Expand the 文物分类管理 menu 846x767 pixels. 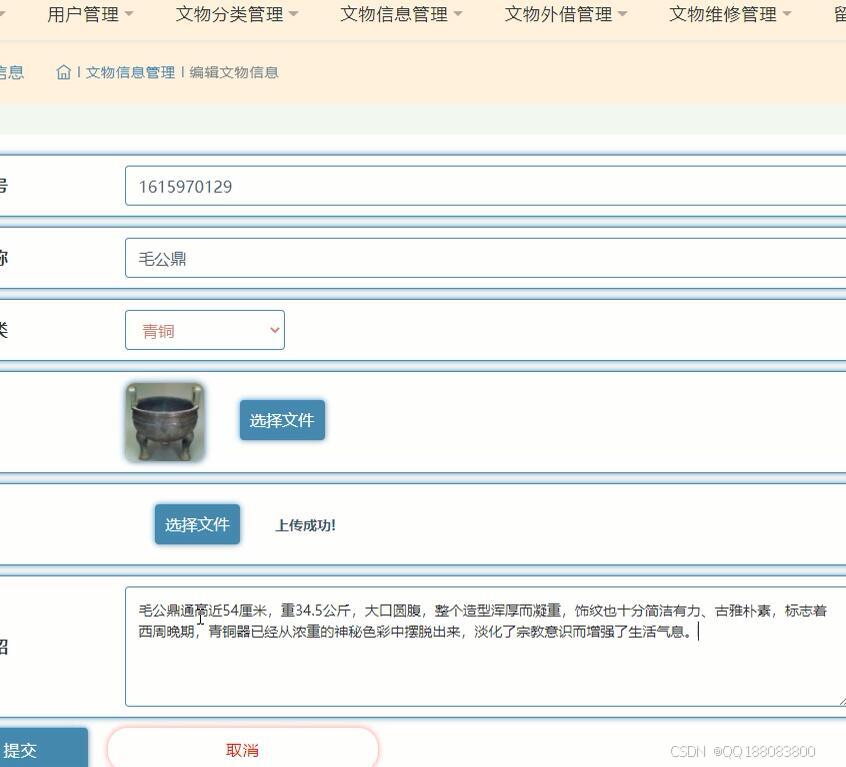[230, 15]
